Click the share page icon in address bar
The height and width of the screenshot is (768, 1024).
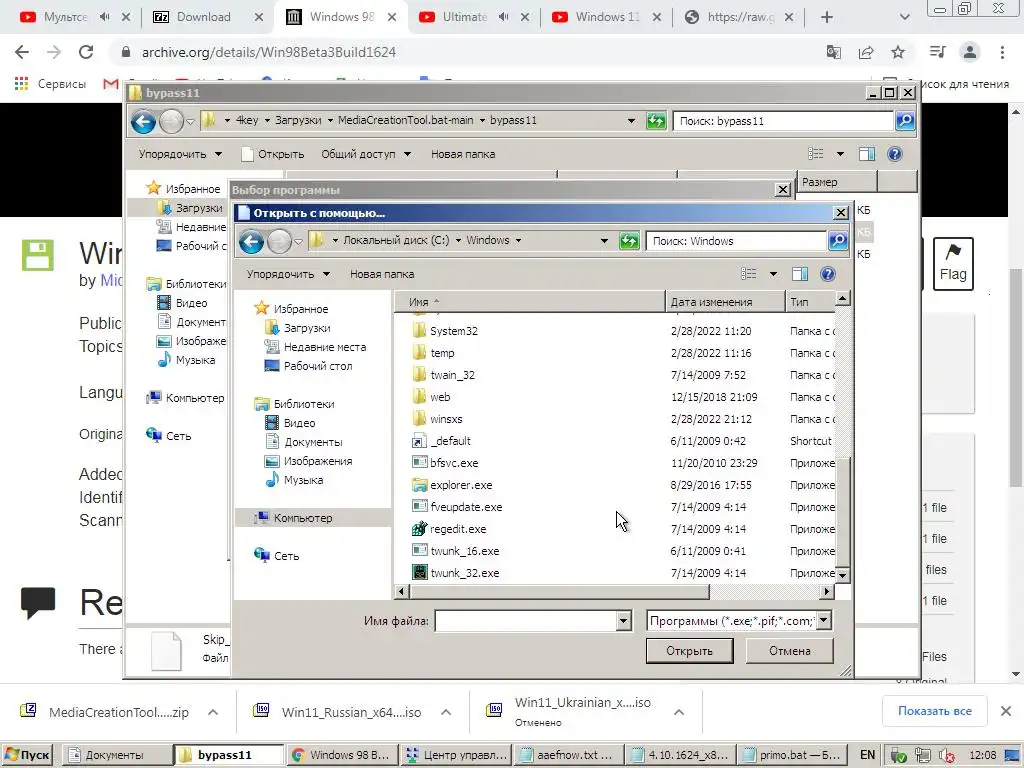pyautogui.click(x=866, y=52)
